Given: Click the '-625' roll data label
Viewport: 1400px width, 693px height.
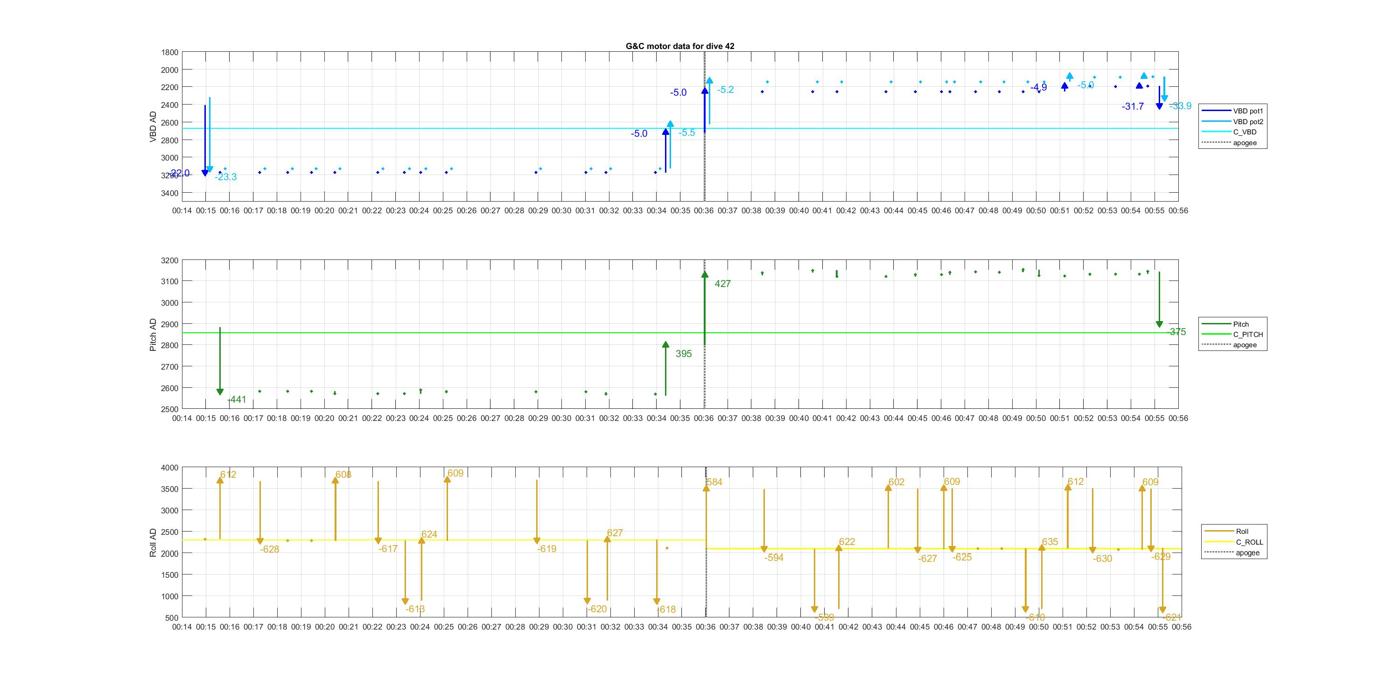Looking at the screenshot, I should [962, 557].
